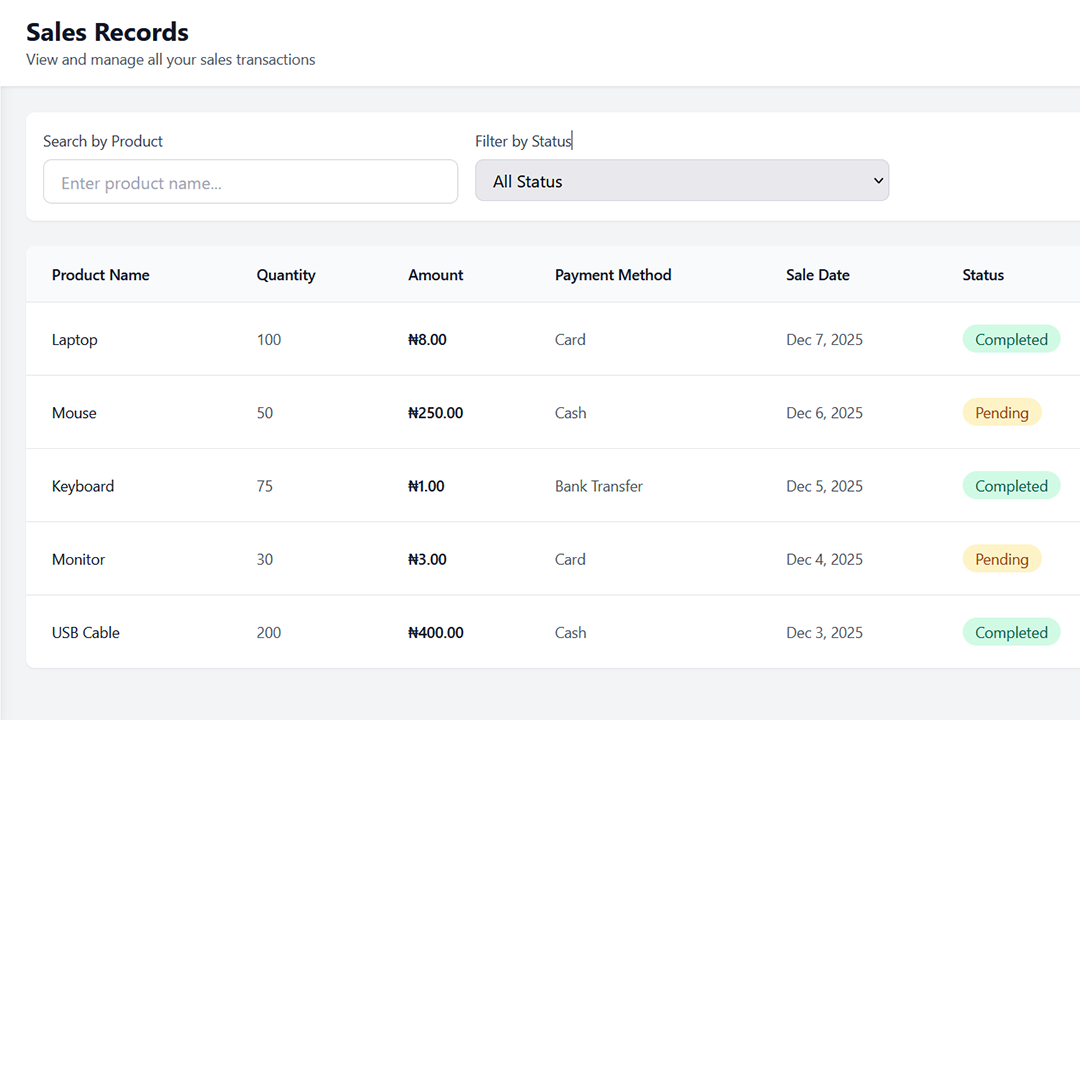Click the Completed badge on the Laptop row
1080x1080 pixels.
tap(1011, 339)
